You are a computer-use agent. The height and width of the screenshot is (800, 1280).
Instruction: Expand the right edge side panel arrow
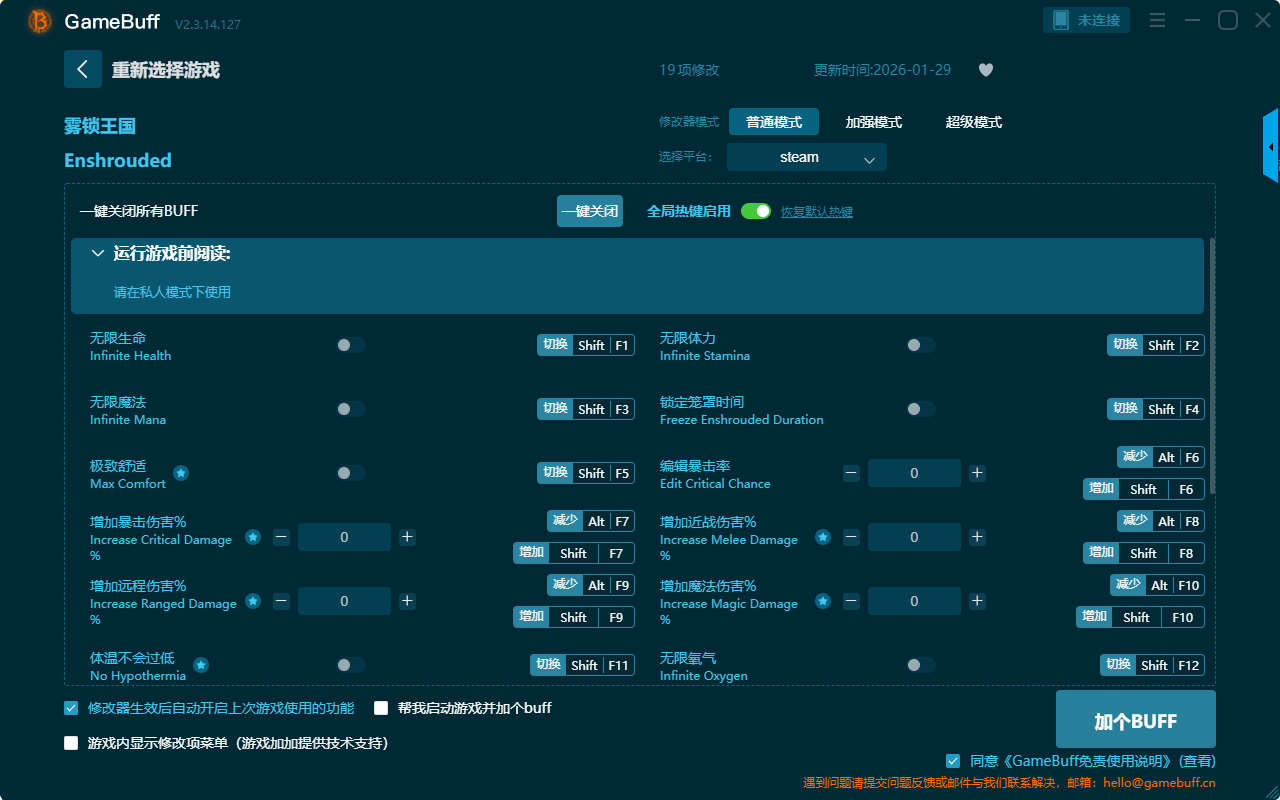pos(1271,147)
